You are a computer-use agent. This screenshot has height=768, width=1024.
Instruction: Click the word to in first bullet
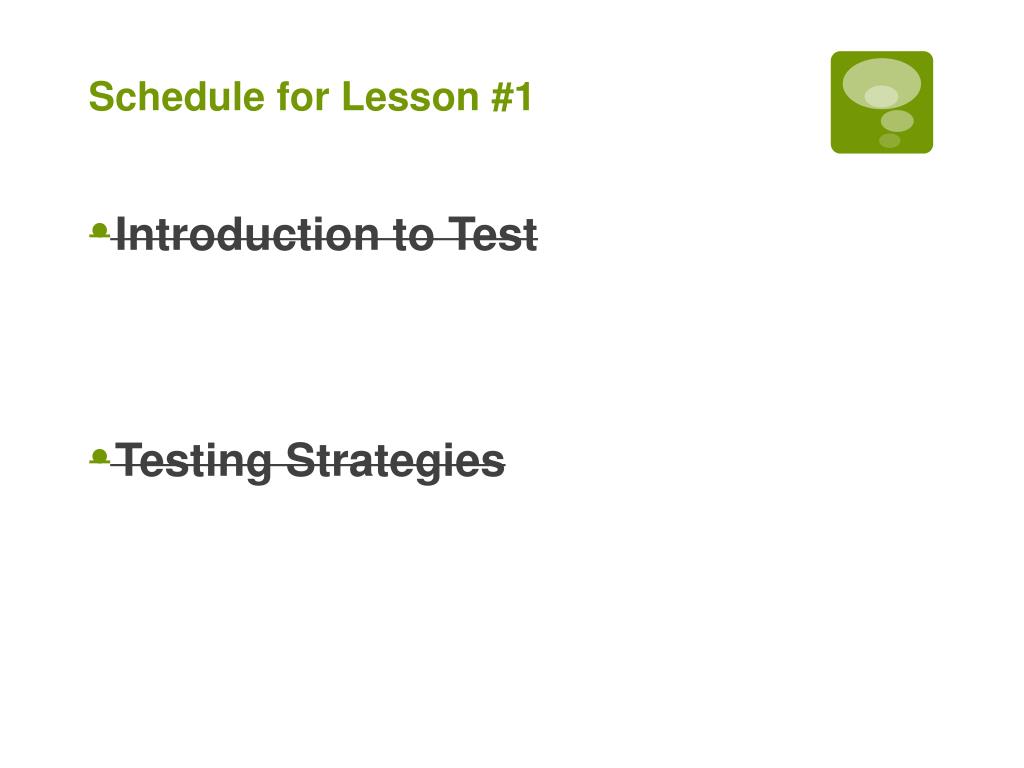tap(413, 236)
